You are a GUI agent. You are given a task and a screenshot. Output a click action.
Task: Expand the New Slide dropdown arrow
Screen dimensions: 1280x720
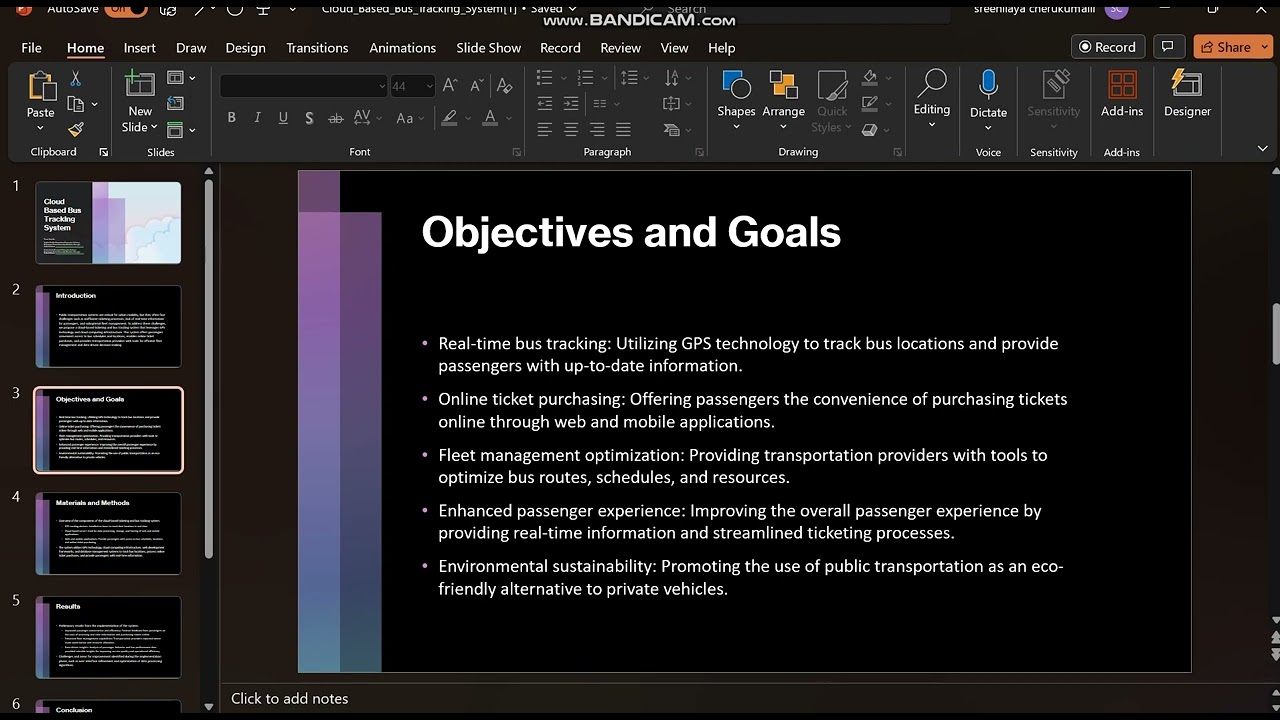(x=153, y=127)
